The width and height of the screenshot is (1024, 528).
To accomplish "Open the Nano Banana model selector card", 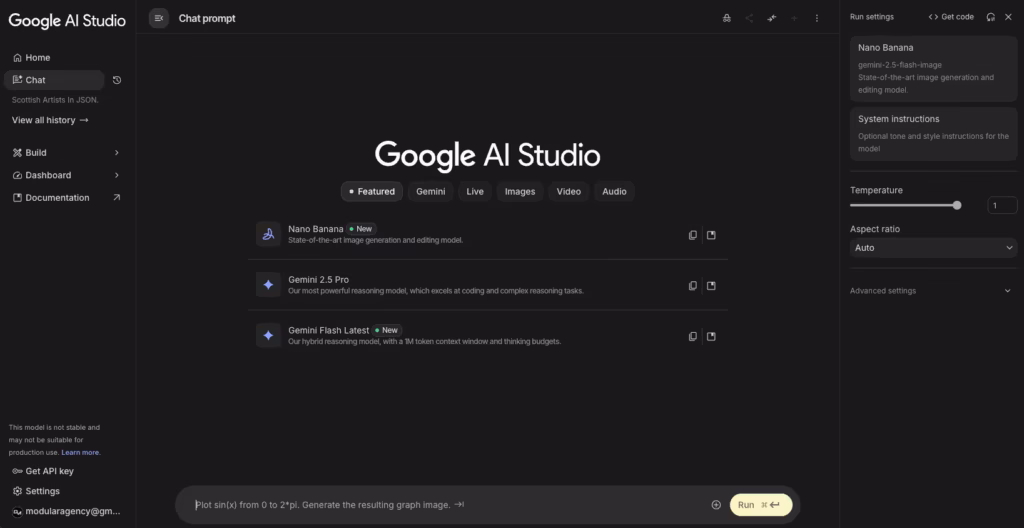I will coord(934,69).
